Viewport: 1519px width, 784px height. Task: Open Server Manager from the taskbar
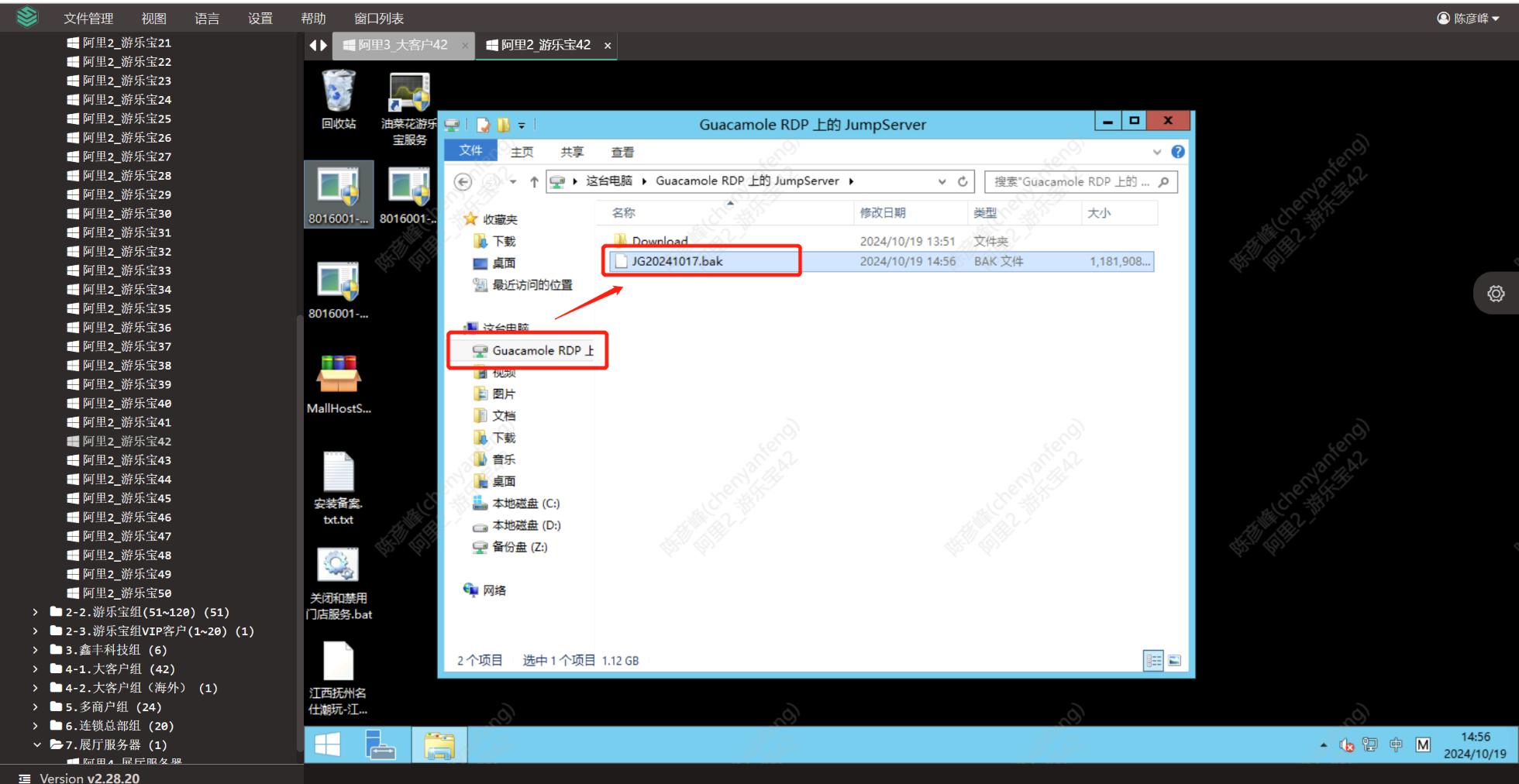380,745
